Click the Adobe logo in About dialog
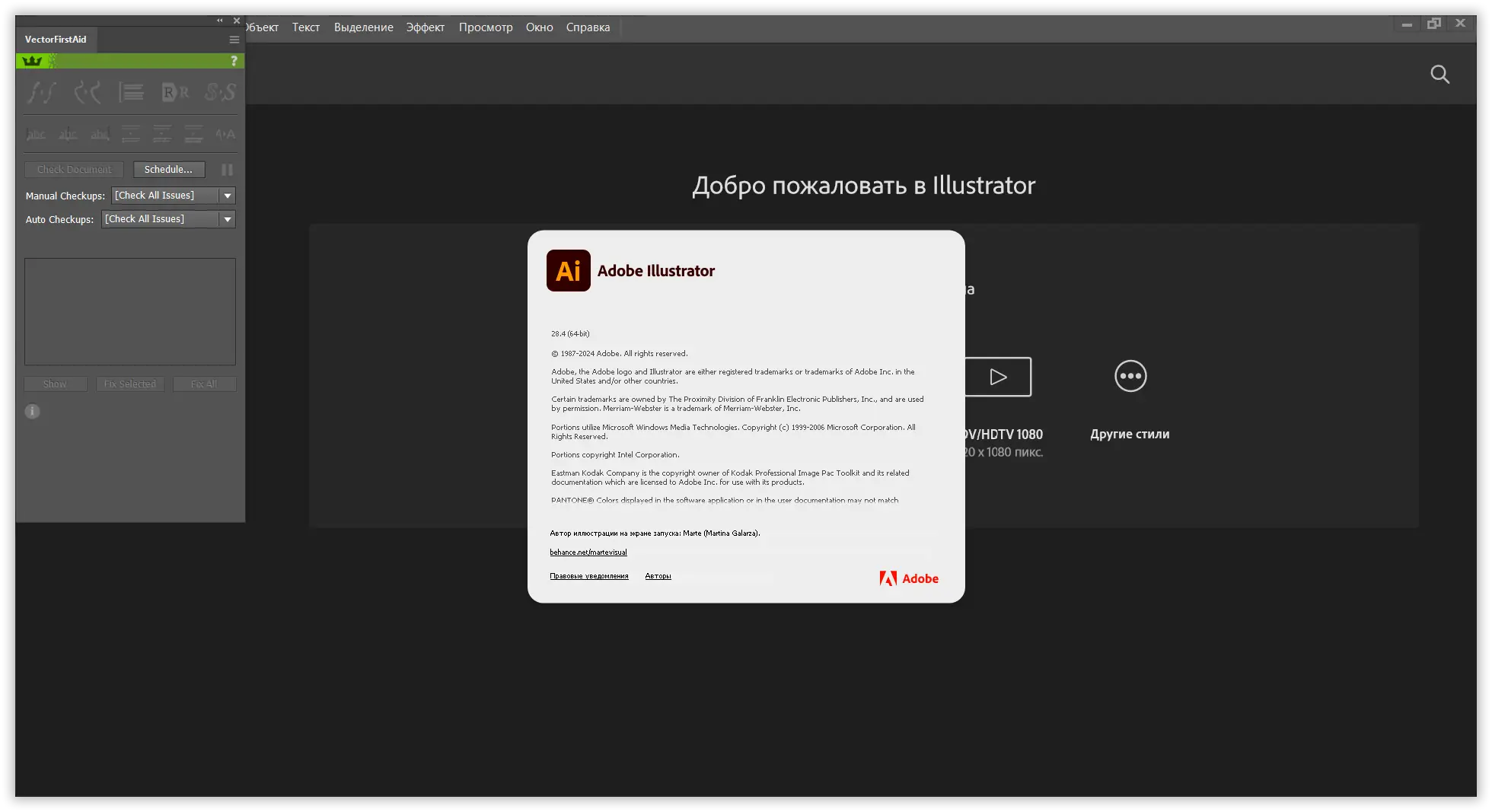This screenshot has width=1492, height=812. coord(909,578)
